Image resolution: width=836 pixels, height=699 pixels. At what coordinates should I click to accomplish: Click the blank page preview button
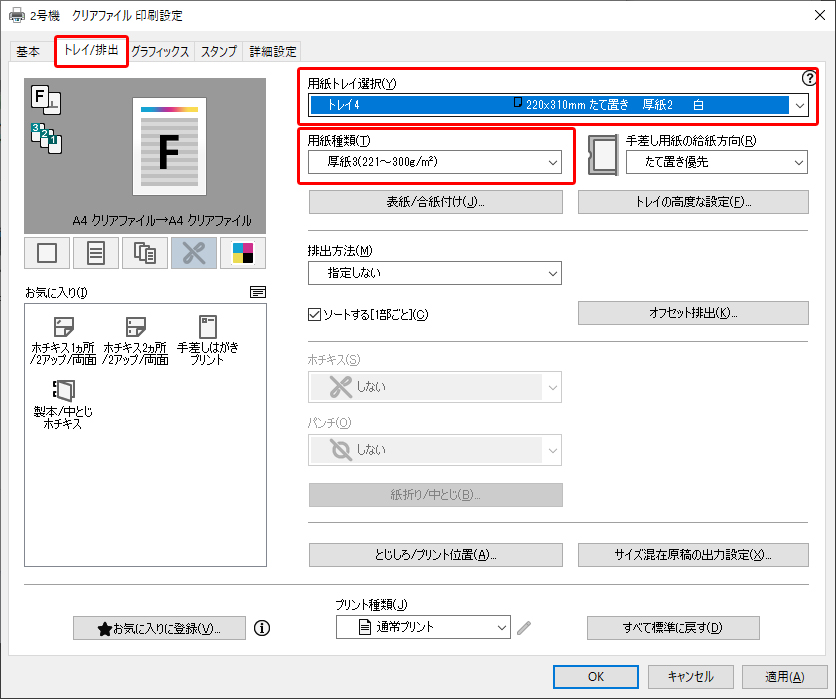click(x=47, y=253)
